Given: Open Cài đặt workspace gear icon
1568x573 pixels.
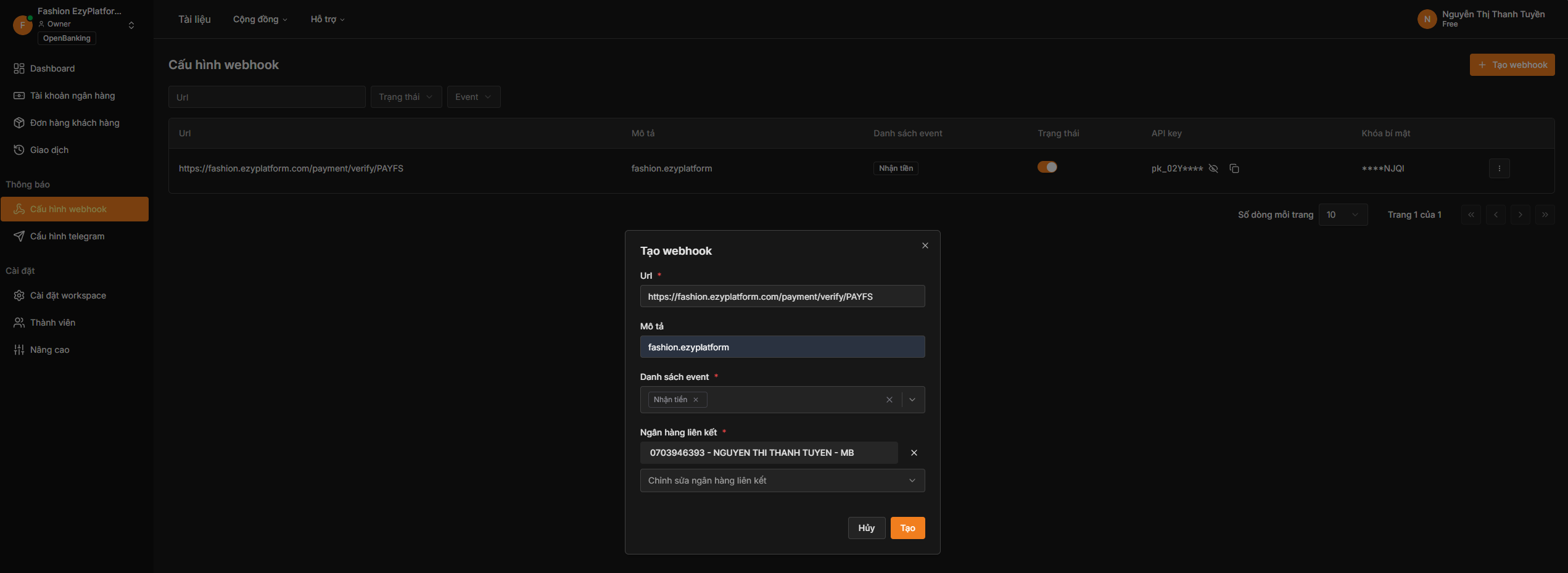Looking at the screenshot, I should tap(19, 295).
